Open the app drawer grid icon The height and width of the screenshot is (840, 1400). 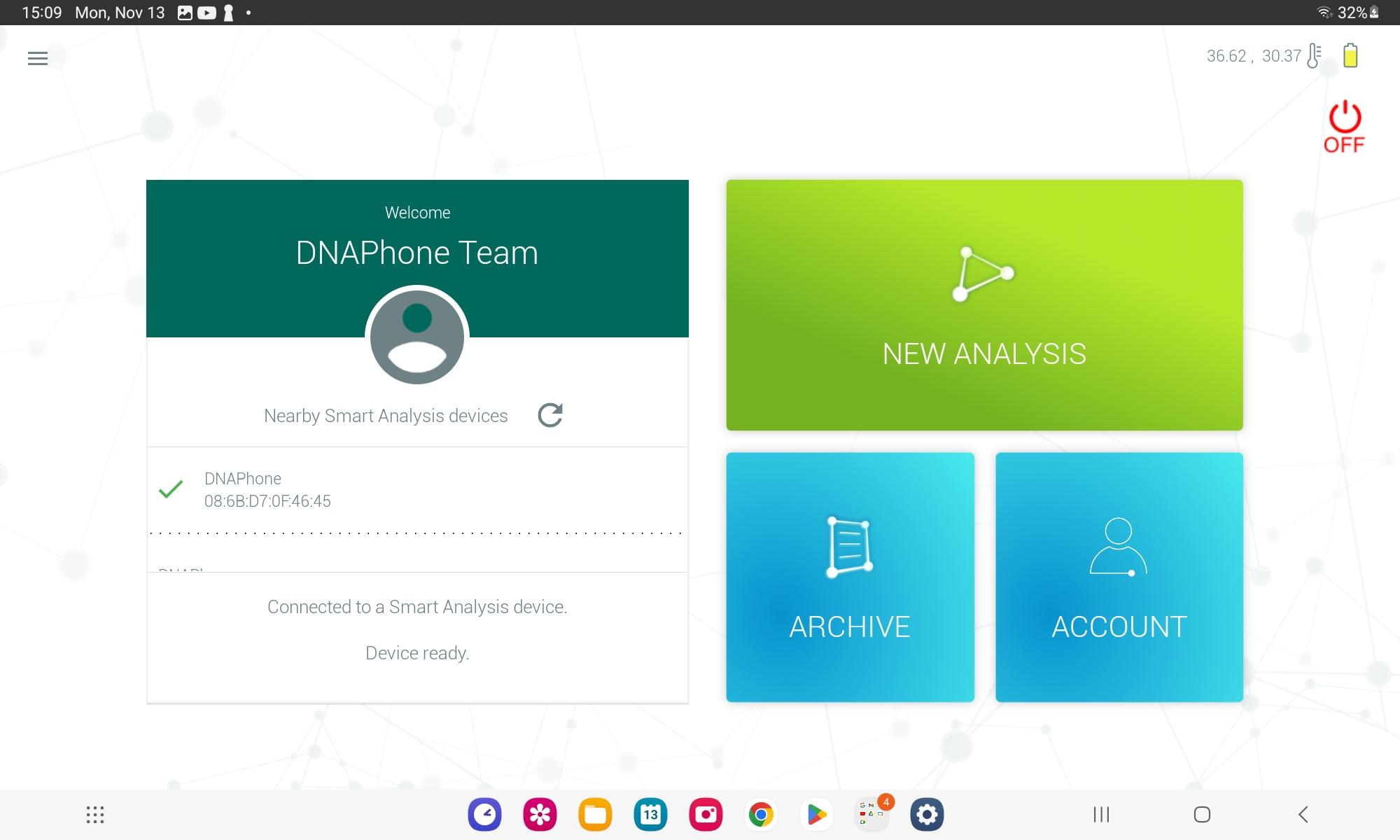pos(95,815)
